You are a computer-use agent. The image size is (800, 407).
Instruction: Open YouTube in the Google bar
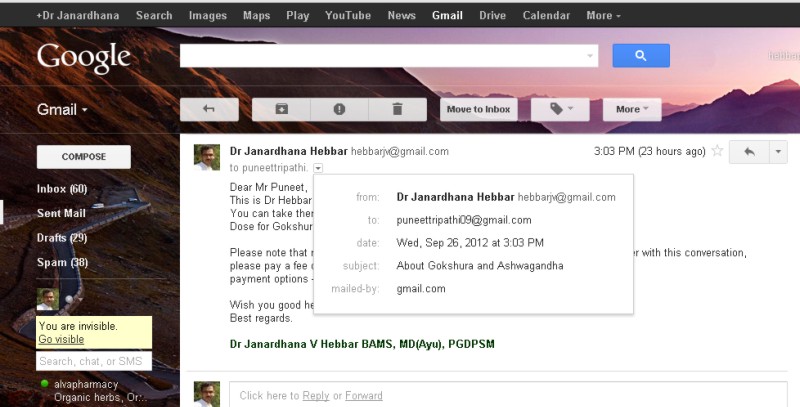coord(348,15)
